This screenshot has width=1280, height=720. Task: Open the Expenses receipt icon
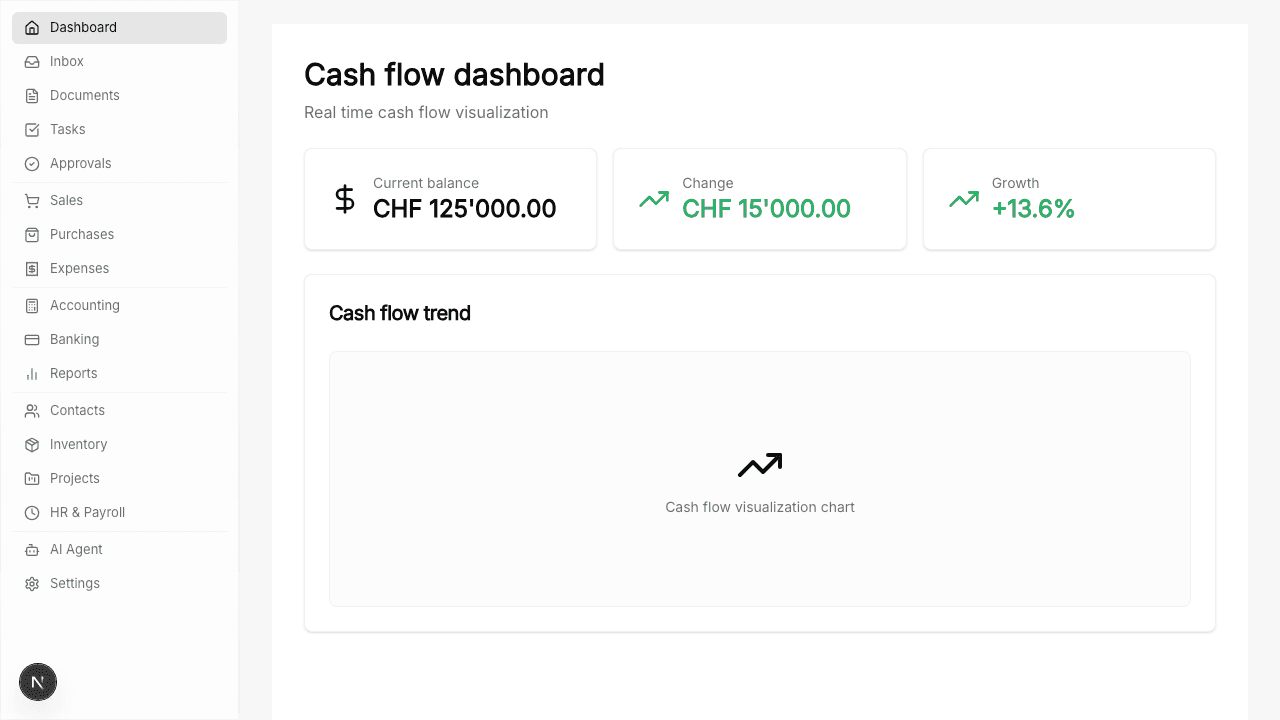pyautogui.click(x=33, y=268)
